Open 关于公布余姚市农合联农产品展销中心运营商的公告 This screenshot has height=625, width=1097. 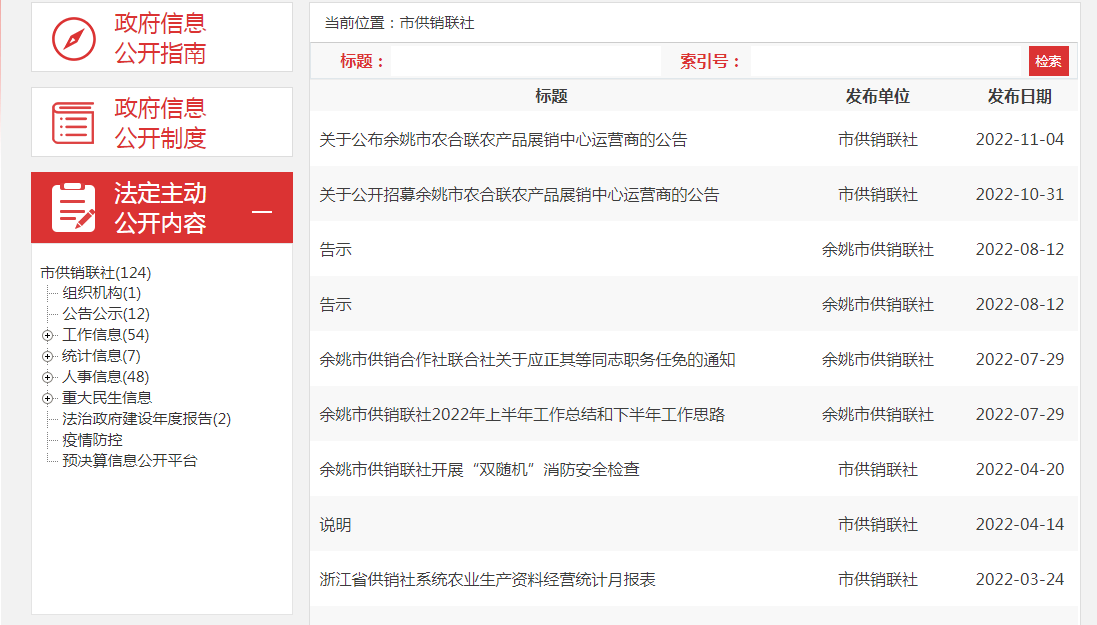pos(503,139)
